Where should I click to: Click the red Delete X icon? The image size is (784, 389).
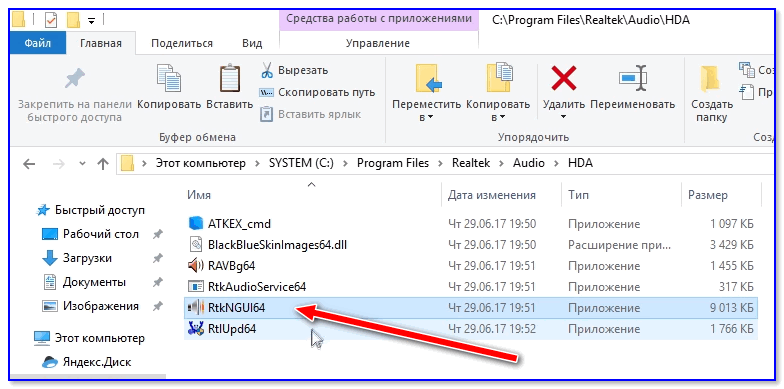pyautogui.click(x=564, y=78)
